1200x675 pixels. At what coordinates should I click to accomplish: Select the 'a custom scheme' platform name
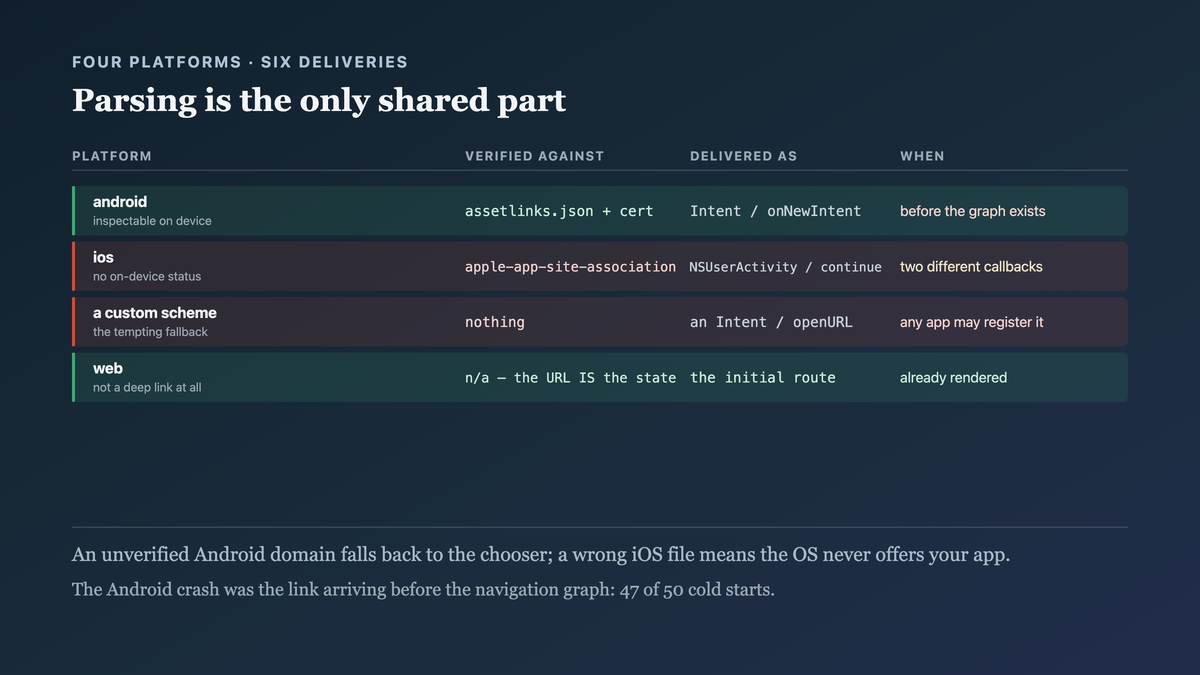click(155, 313)
